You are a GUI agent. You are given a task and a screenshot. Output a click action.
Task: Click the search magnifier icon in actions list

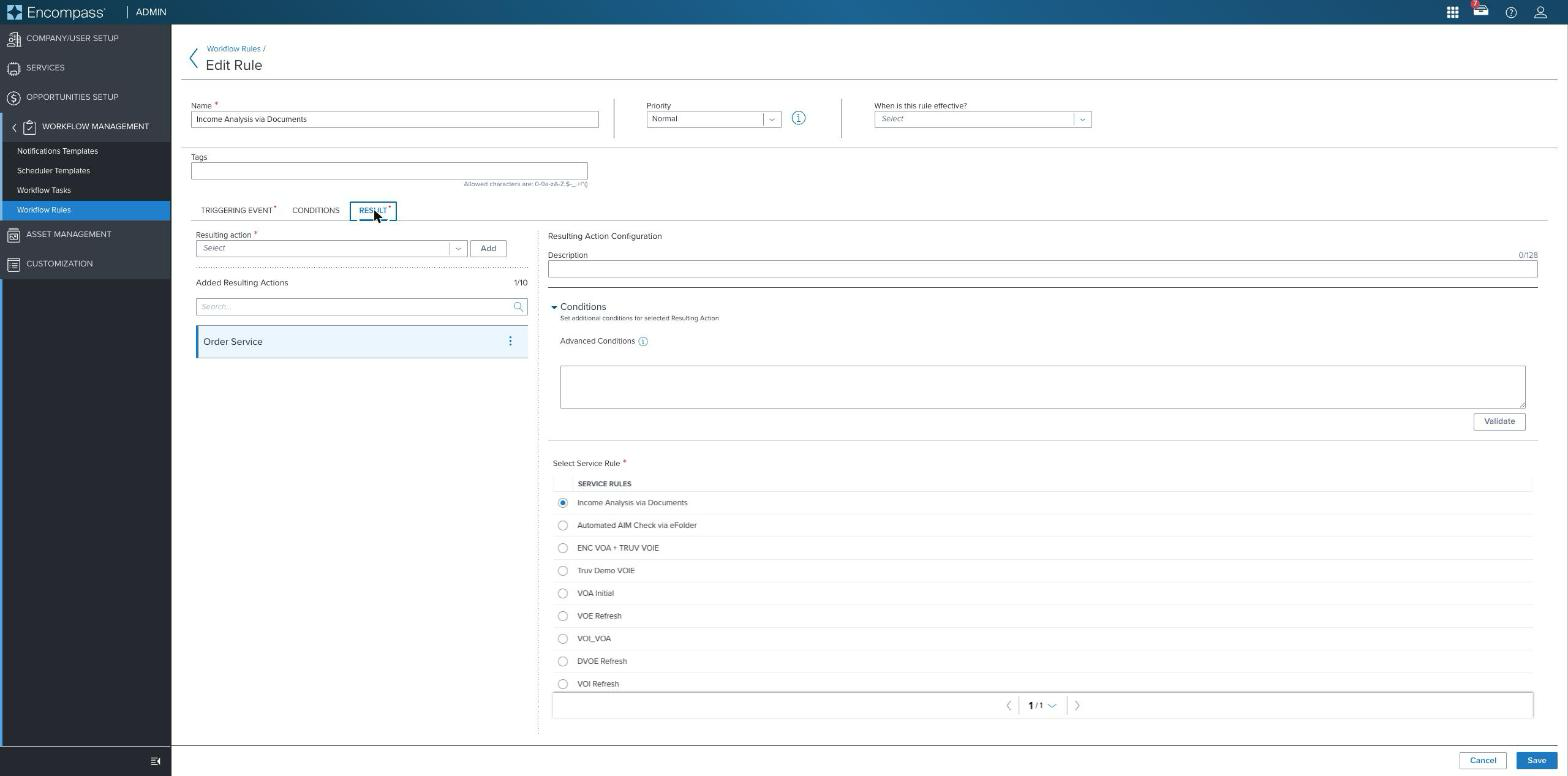pyautogui.click(x=518, y=307)
